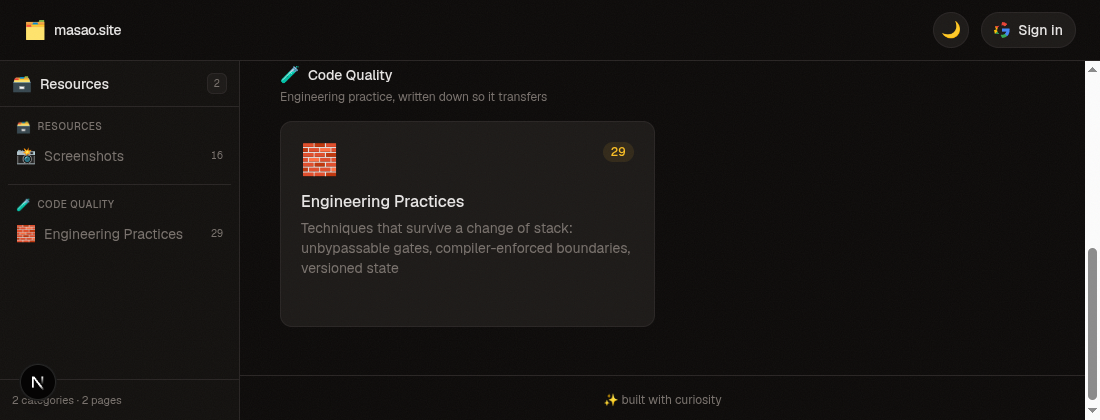Open Engineering Practices from the sidebar
This screenshot has height=420, width=1100.
click(x=119, y=233)
